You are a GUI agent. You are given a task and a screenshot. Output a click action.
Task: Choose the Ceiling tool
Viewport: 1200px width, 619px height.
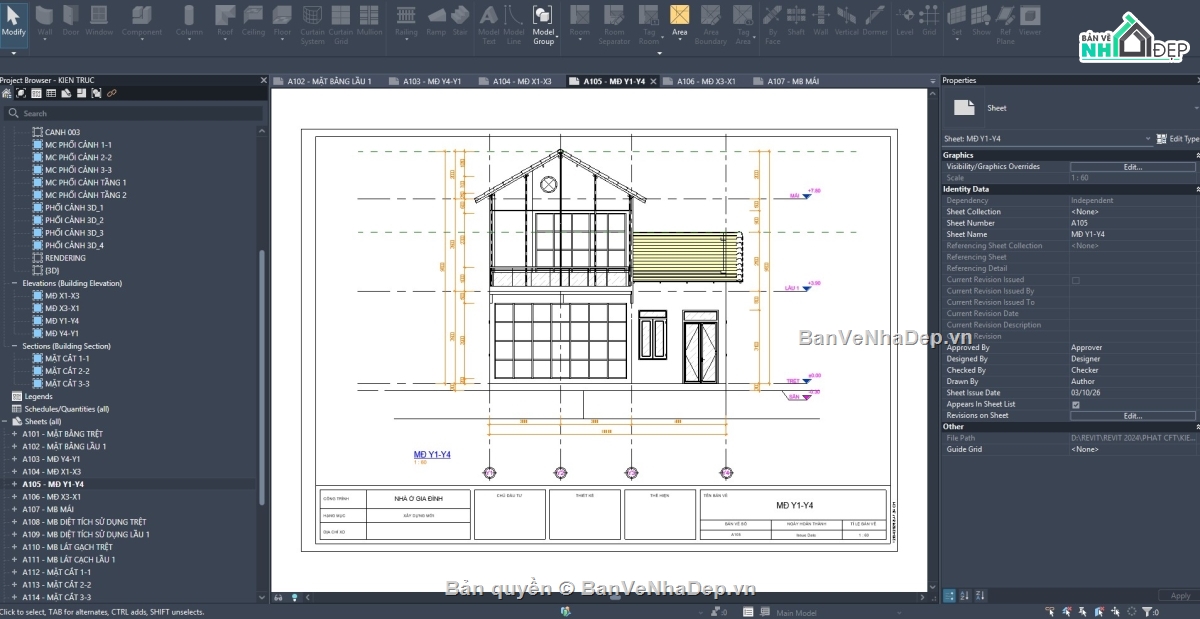(253, 20)
